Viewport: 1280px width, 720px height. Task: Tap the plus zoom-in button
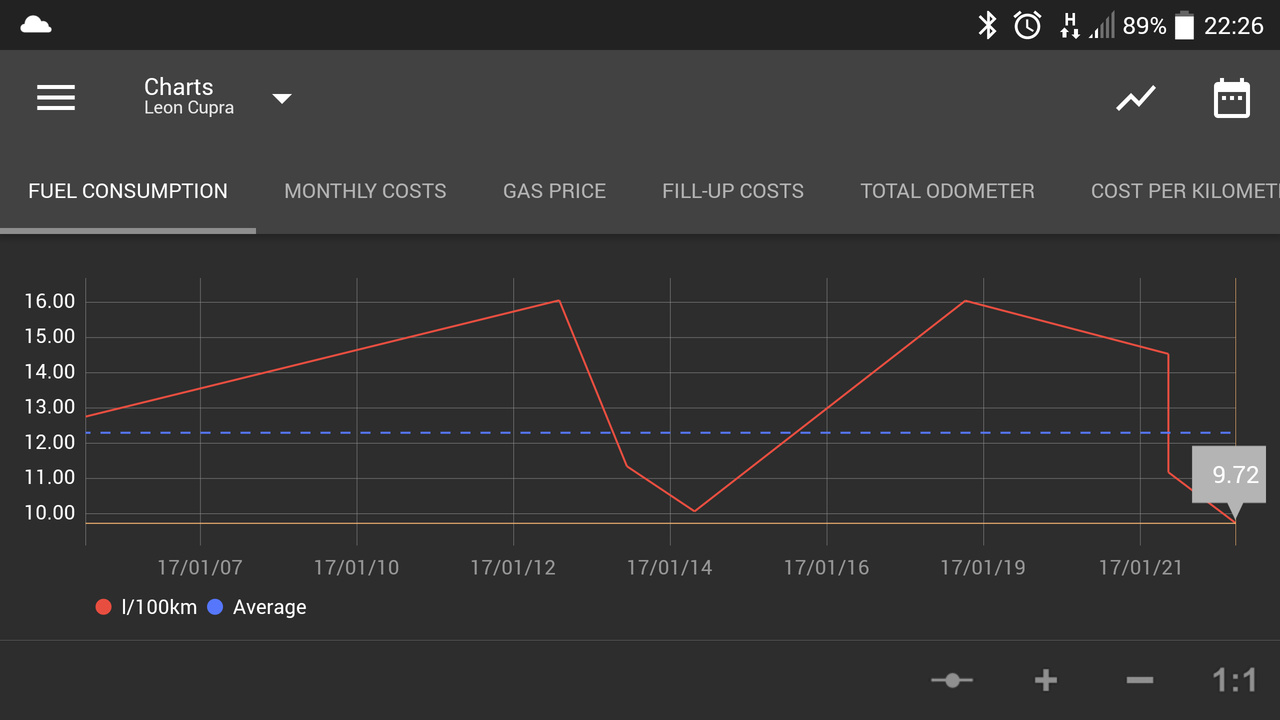1046,681
